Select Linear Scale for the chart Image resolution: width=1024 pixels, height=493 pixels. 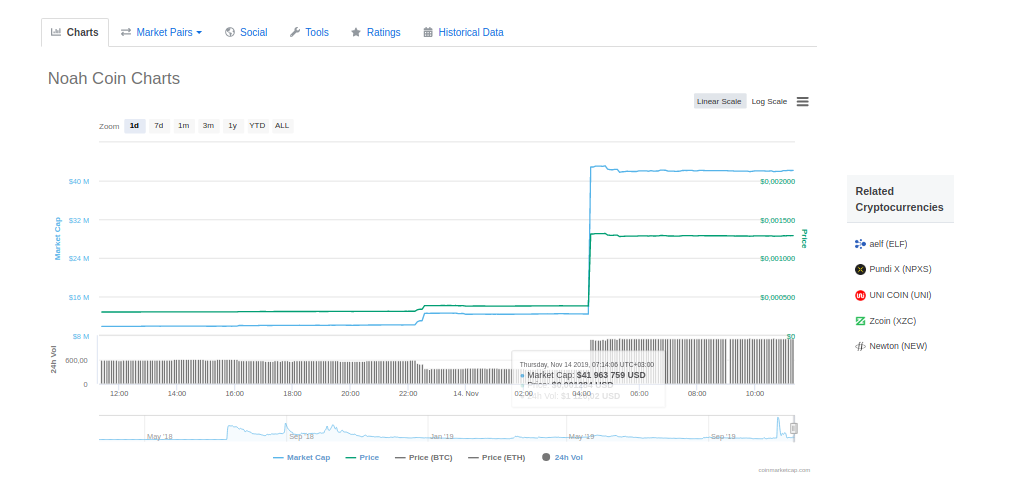[x=719, y=101]
